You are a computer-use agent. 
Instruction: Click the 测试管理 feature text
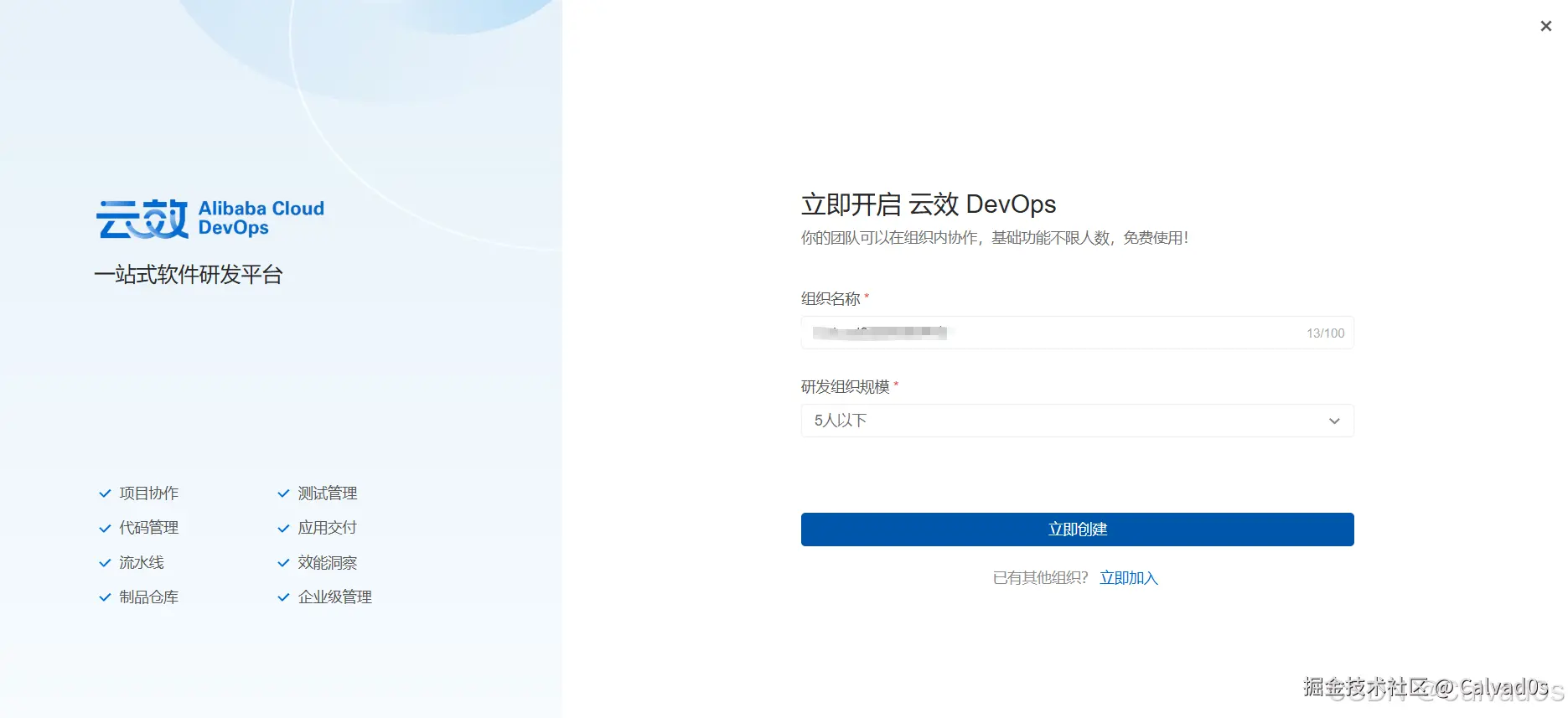[328, 493]
